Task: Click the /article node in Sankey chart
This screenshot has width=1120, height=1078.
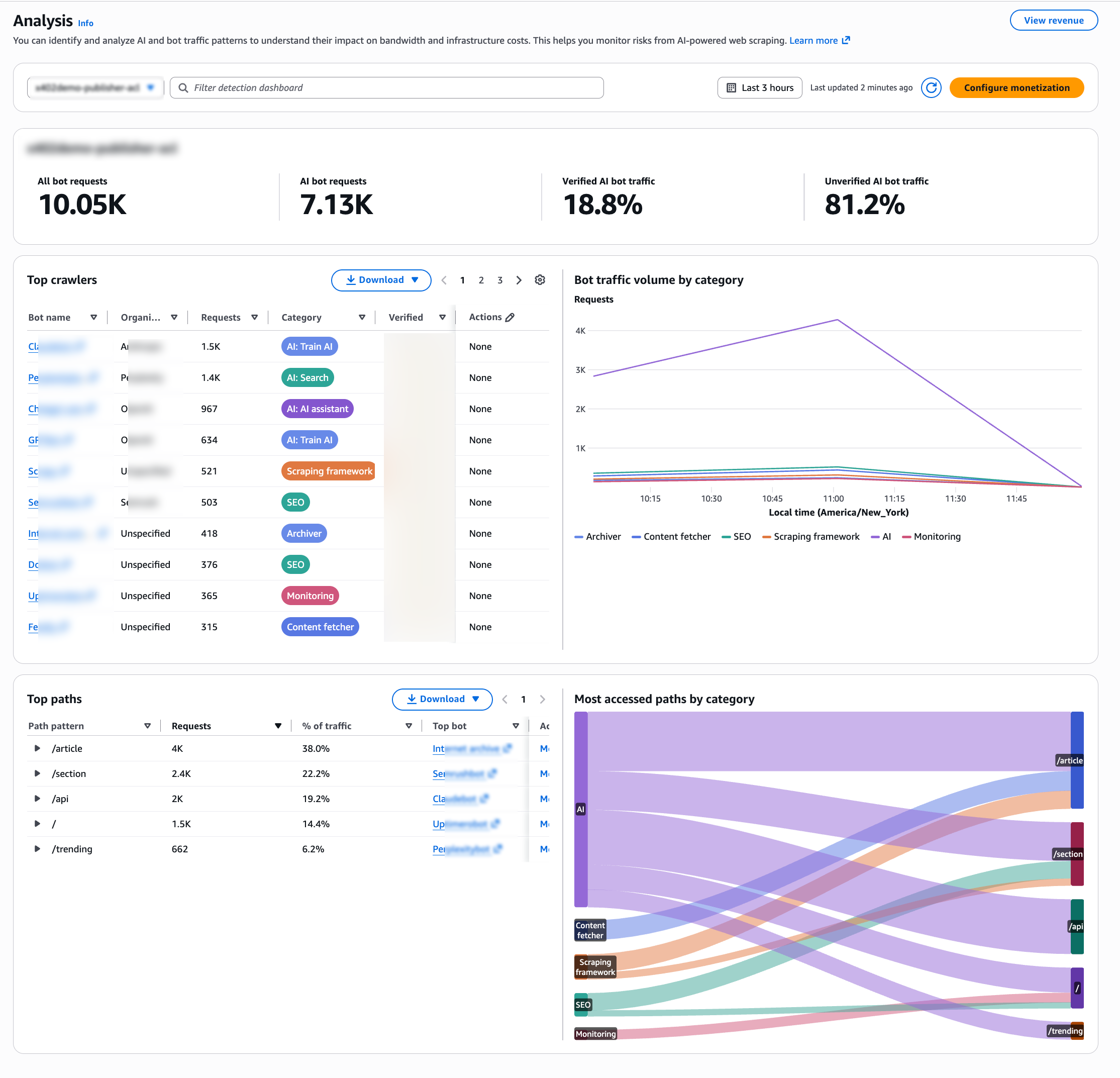Action: click(x=1077, y=760)
